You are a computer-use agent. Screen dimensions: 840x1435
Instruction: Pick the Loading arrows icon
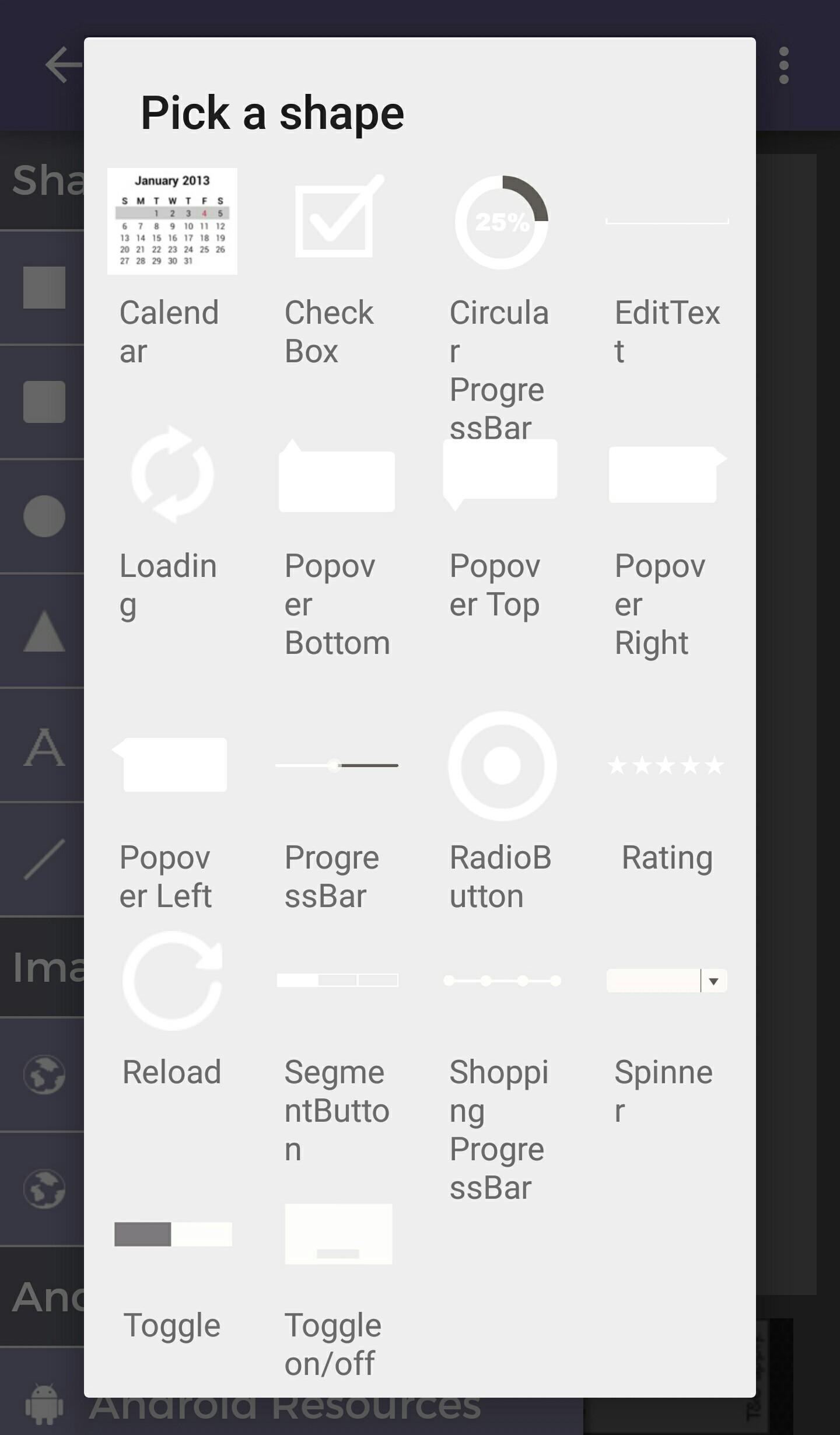point(172,474)
